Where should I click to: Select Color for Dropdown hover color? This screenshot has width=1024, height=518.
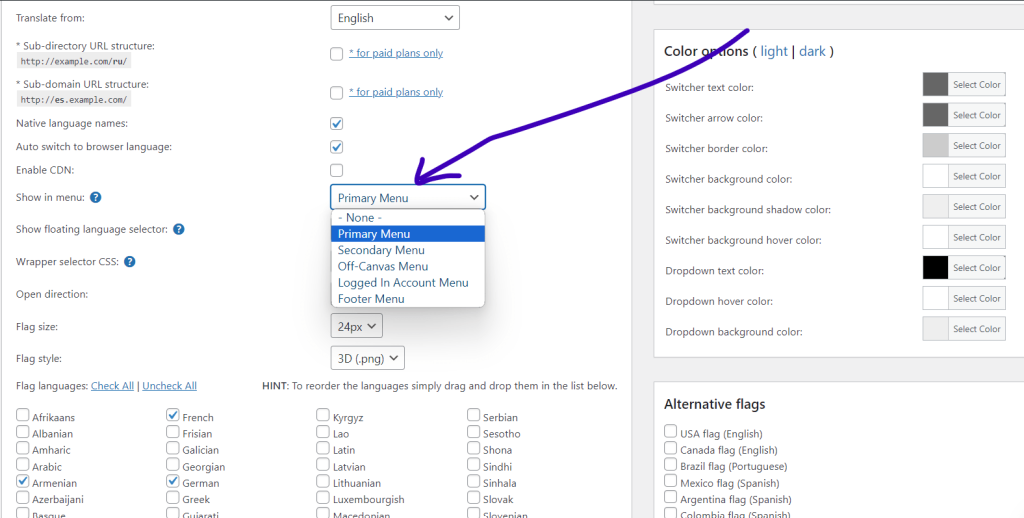(x=976, y=299)
